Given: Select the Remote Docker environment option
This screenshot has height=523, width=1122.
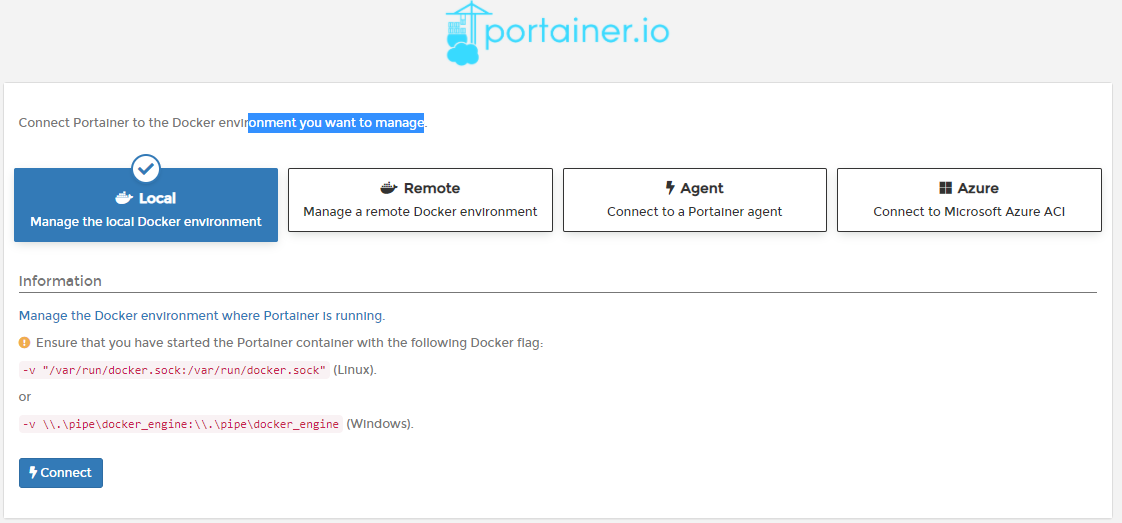Looking at the screenshot, I should point(420,200).
